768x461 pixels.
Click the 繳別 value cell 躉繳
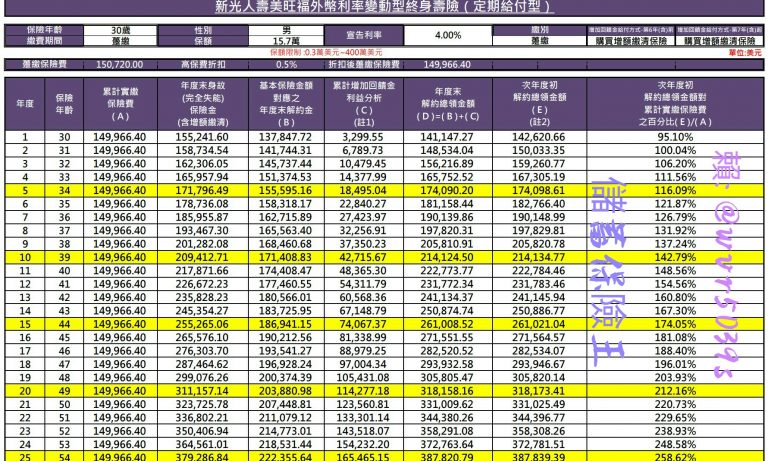pyautogui.click(x=539, y=41)
